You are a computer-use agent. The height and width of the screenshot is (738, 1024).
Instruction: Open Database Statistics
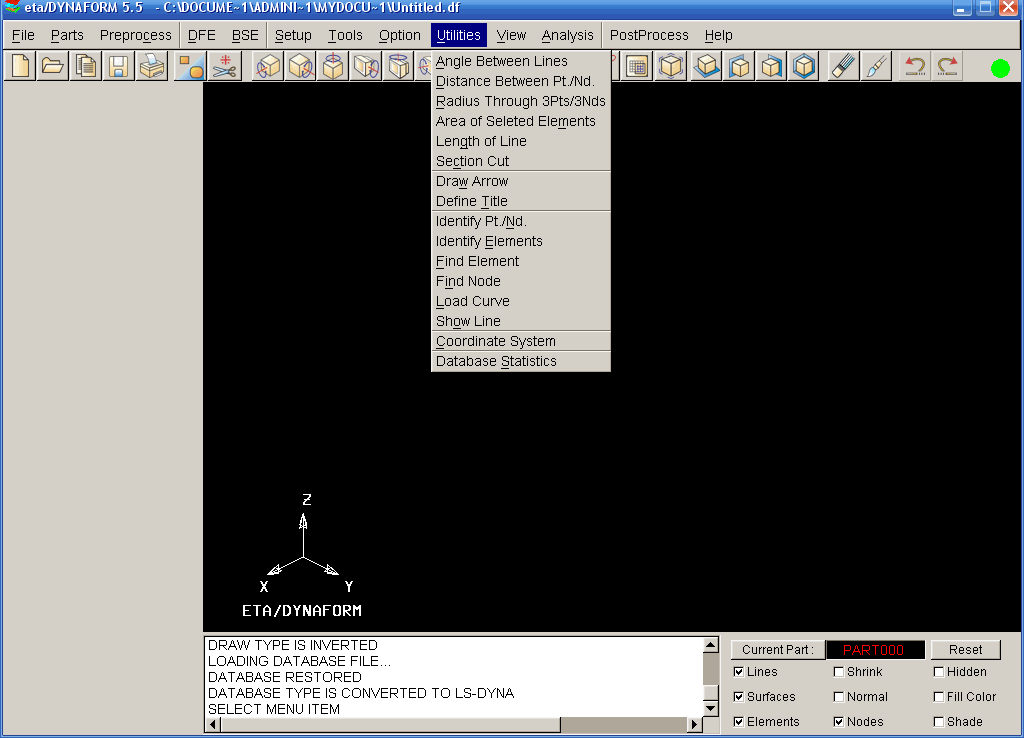coord(521,361)
